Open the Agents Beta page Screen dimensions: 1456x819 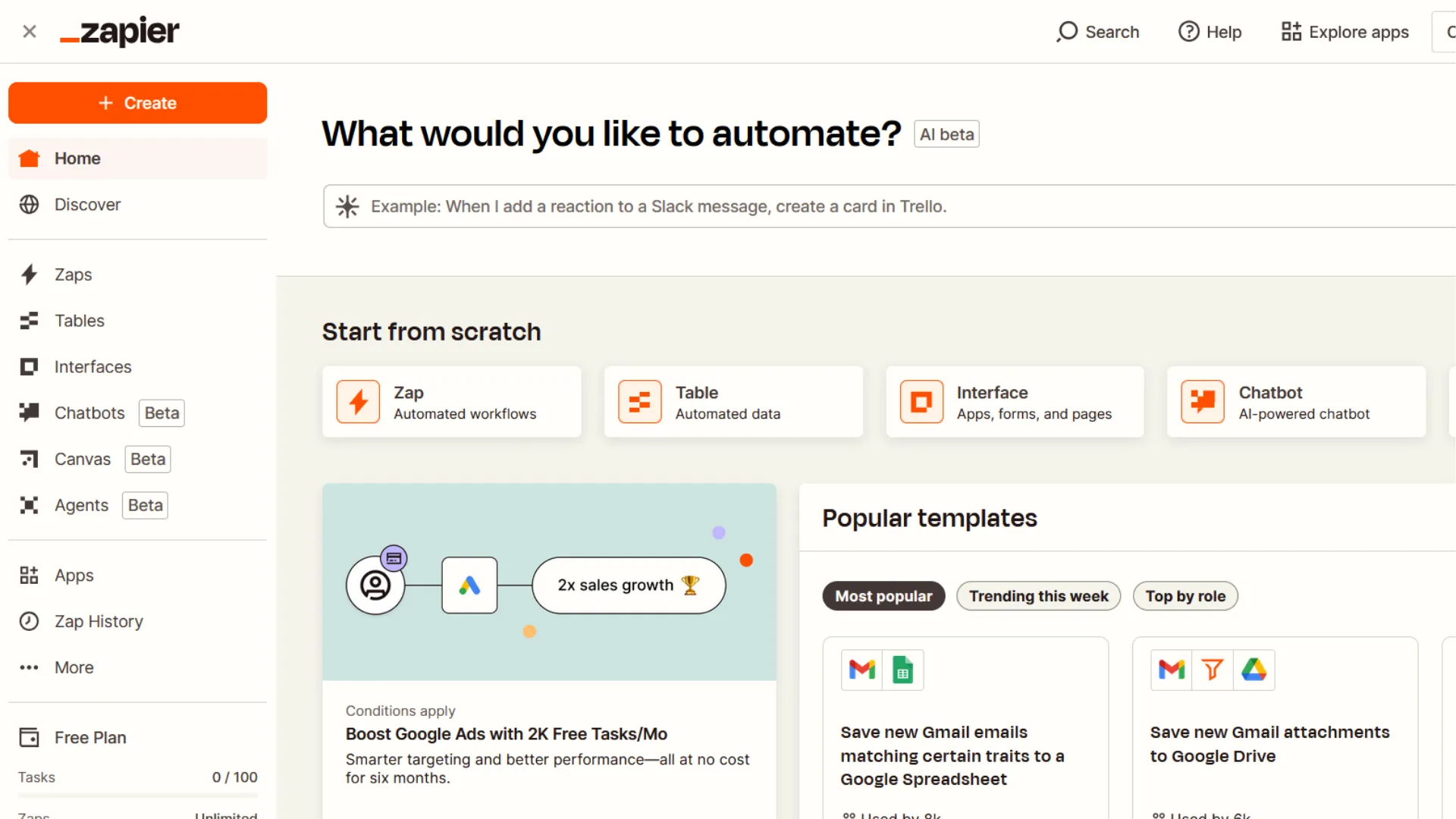[81, 505]
